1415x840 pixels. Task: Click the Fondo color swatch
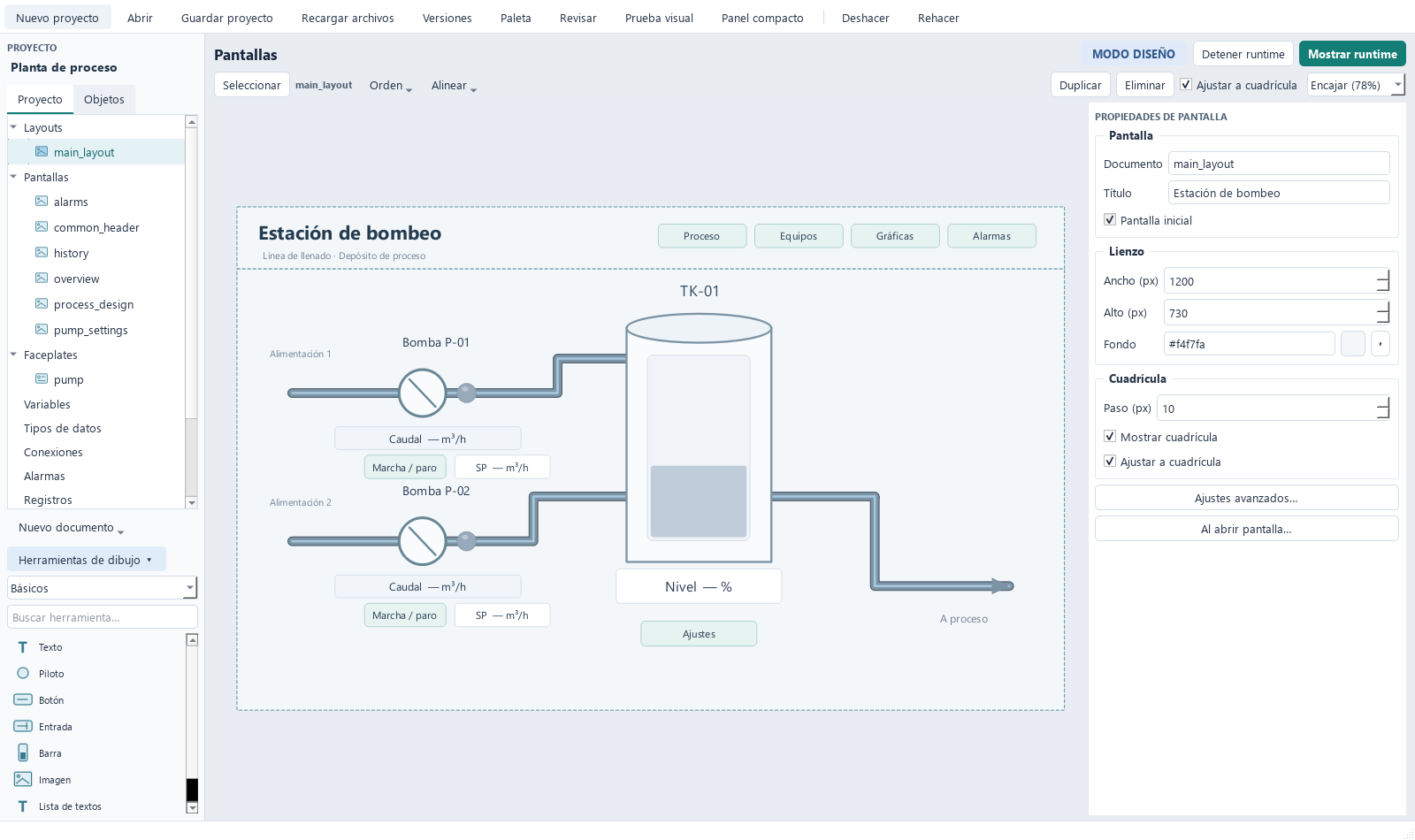(1353, 344)
